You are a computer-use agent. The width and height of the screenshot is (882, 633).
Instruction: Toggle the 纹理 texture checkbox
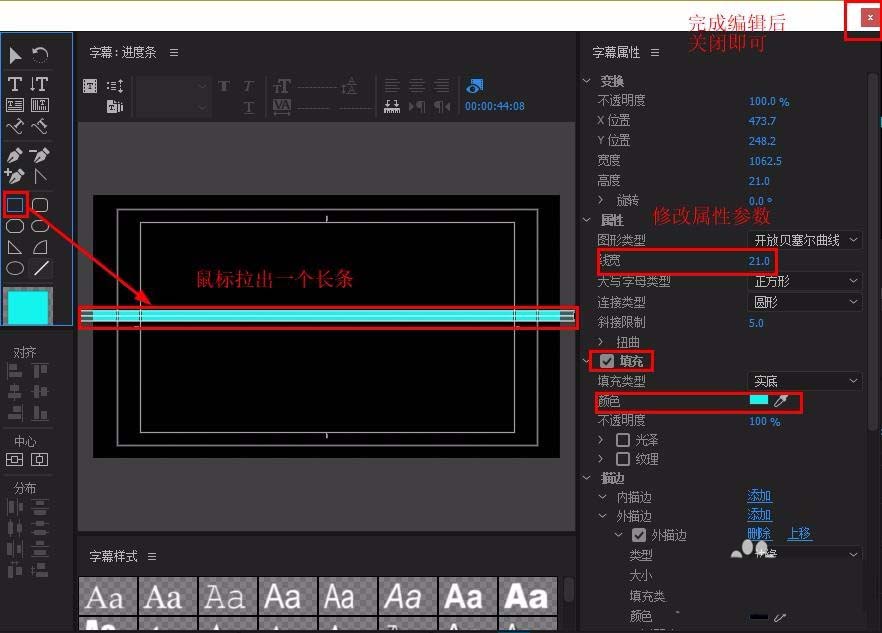(x=623, y=458)
